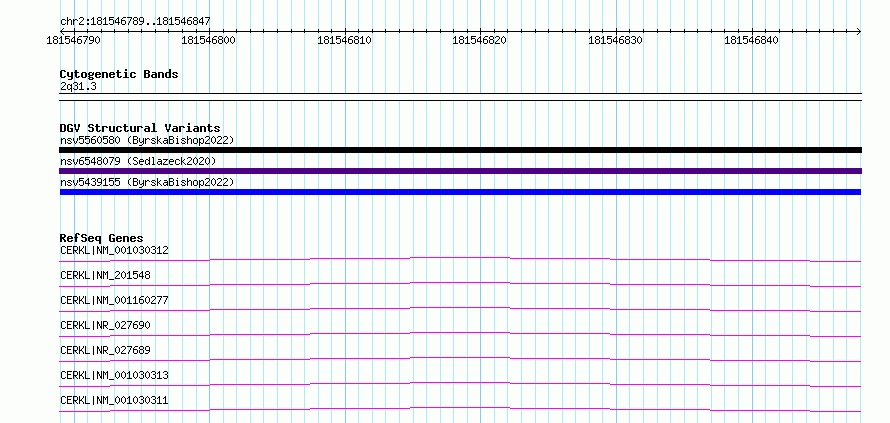The height and width of the screenshot is (423, 890).
Task: Click ruler position 181546840
Action: (x=752, y=40)
